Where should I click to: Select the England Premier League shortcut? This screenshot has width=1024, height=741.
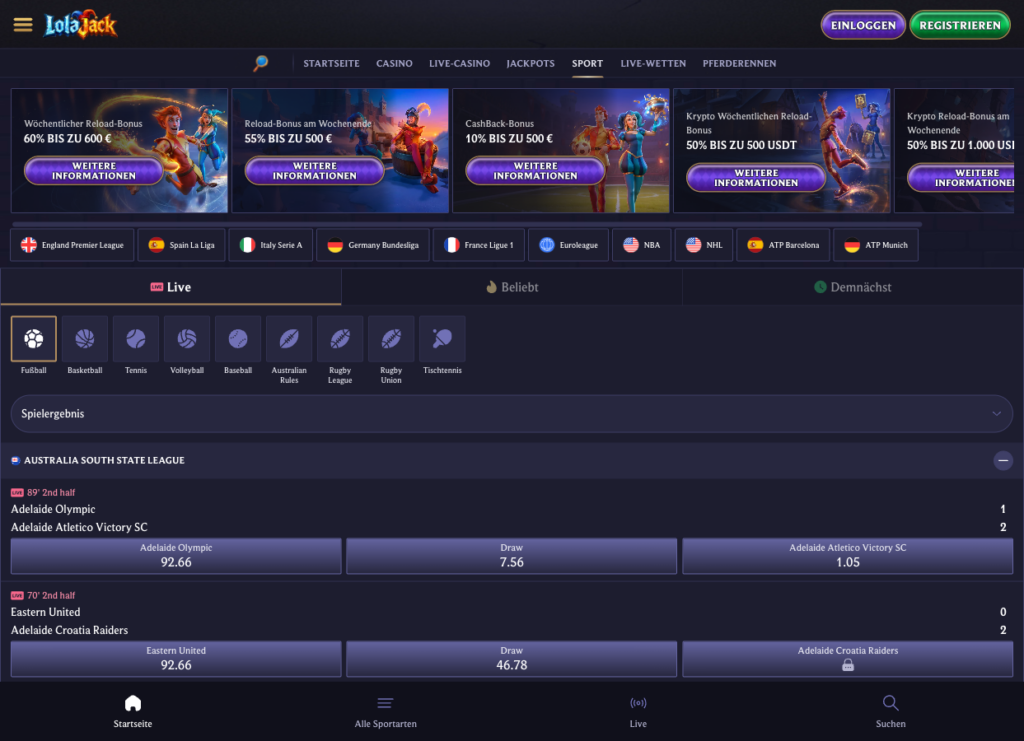(72, 245)
